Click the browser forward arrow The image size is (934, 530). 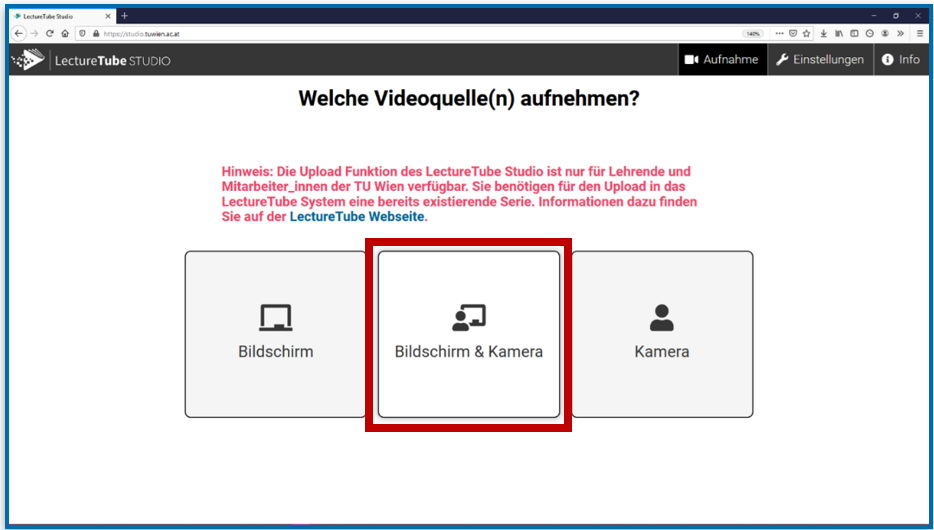35,34
